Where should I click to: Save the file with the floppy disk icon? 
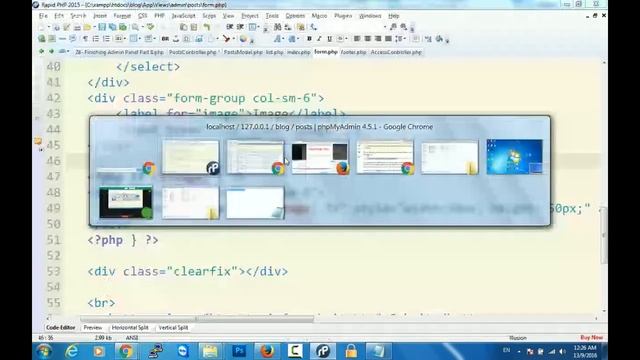tap(102, 27)
